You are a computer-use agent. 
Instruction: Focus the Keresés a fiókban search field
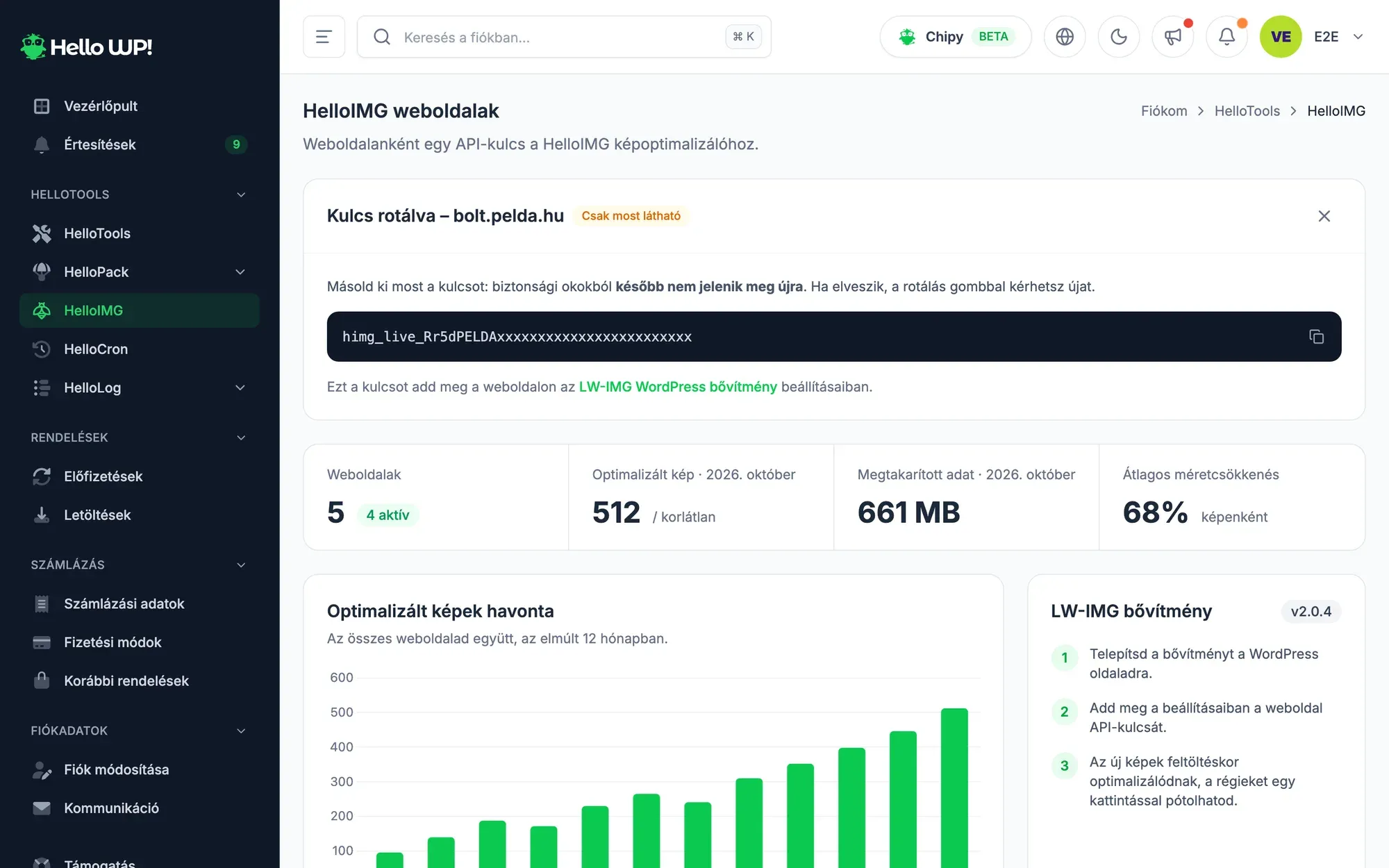pyautogui.click(x=564, y=37)
